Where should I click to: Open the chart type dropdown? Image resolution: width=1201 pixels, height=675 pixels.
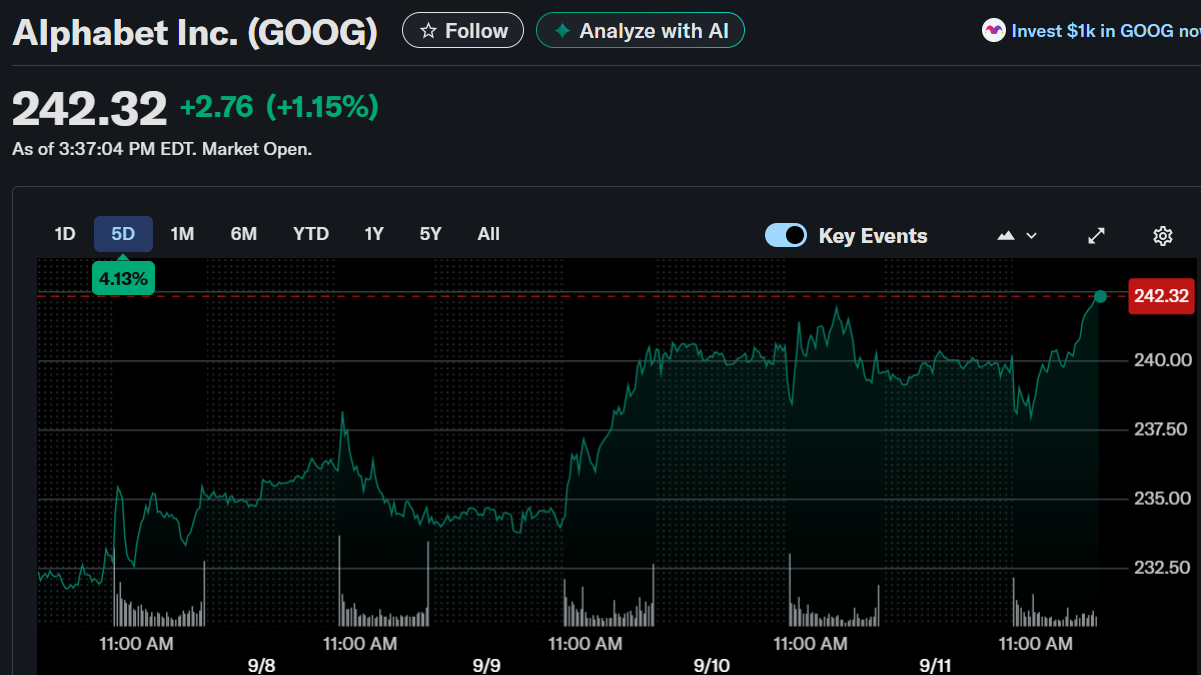click(x=1018, y=236)
